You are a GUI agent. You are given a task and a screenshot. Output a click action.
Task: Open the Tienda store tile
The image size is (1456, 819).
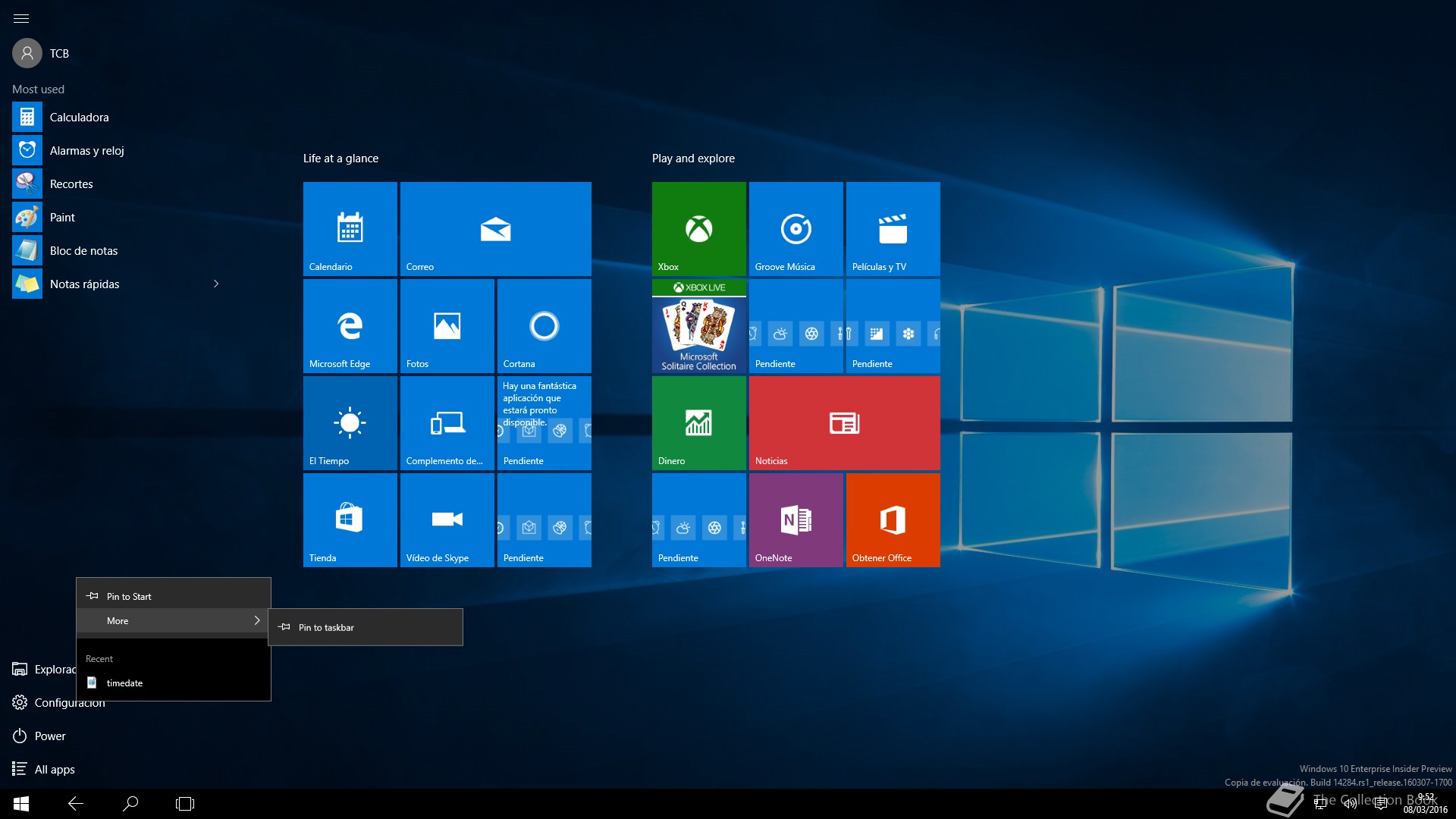[350, 520]
